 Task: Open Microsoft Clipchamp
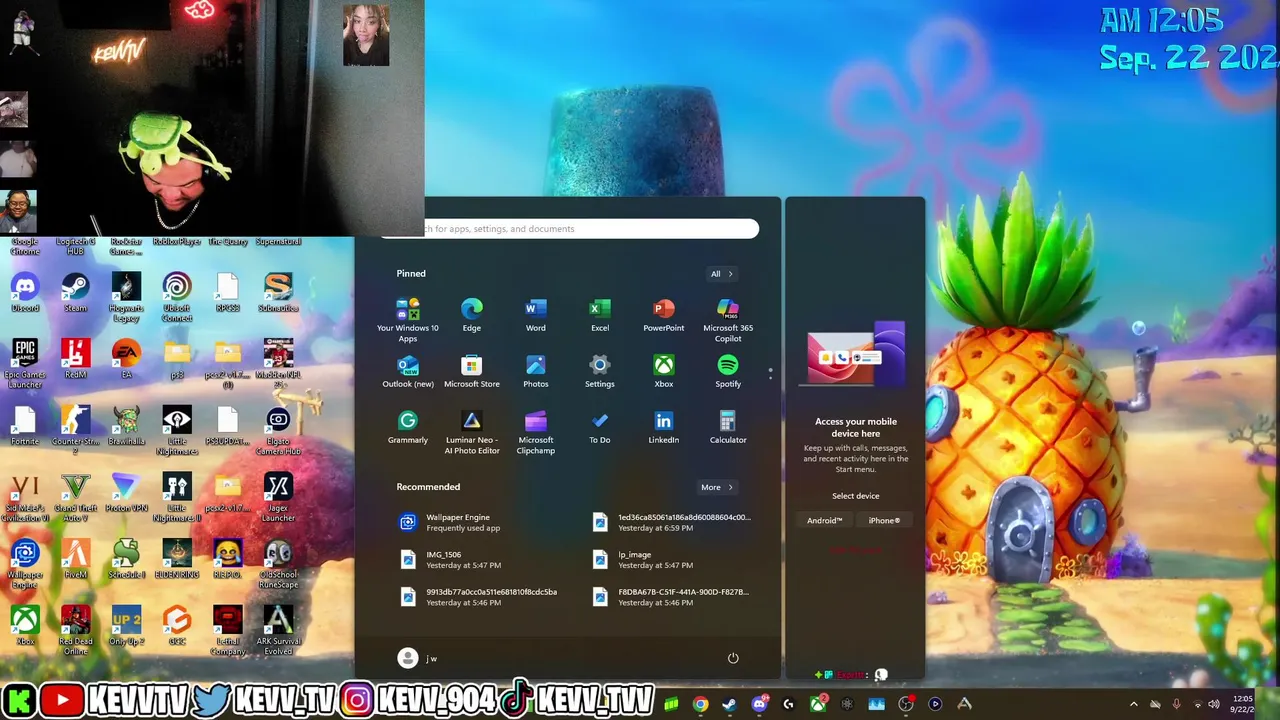pyautogui.click(x=535, y=432)
